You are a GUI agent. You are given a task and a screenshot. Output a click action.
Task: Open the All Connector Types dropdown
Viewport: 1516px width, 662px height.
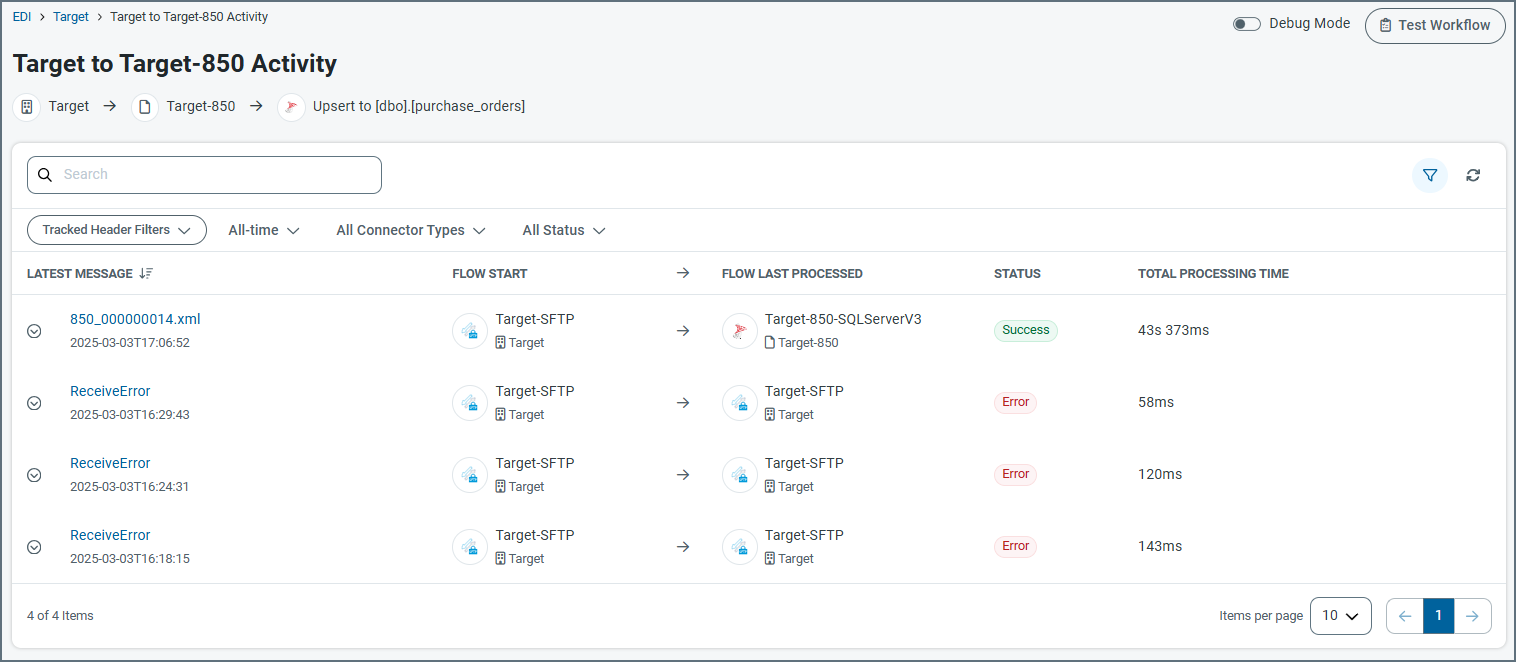pos(410,230)
